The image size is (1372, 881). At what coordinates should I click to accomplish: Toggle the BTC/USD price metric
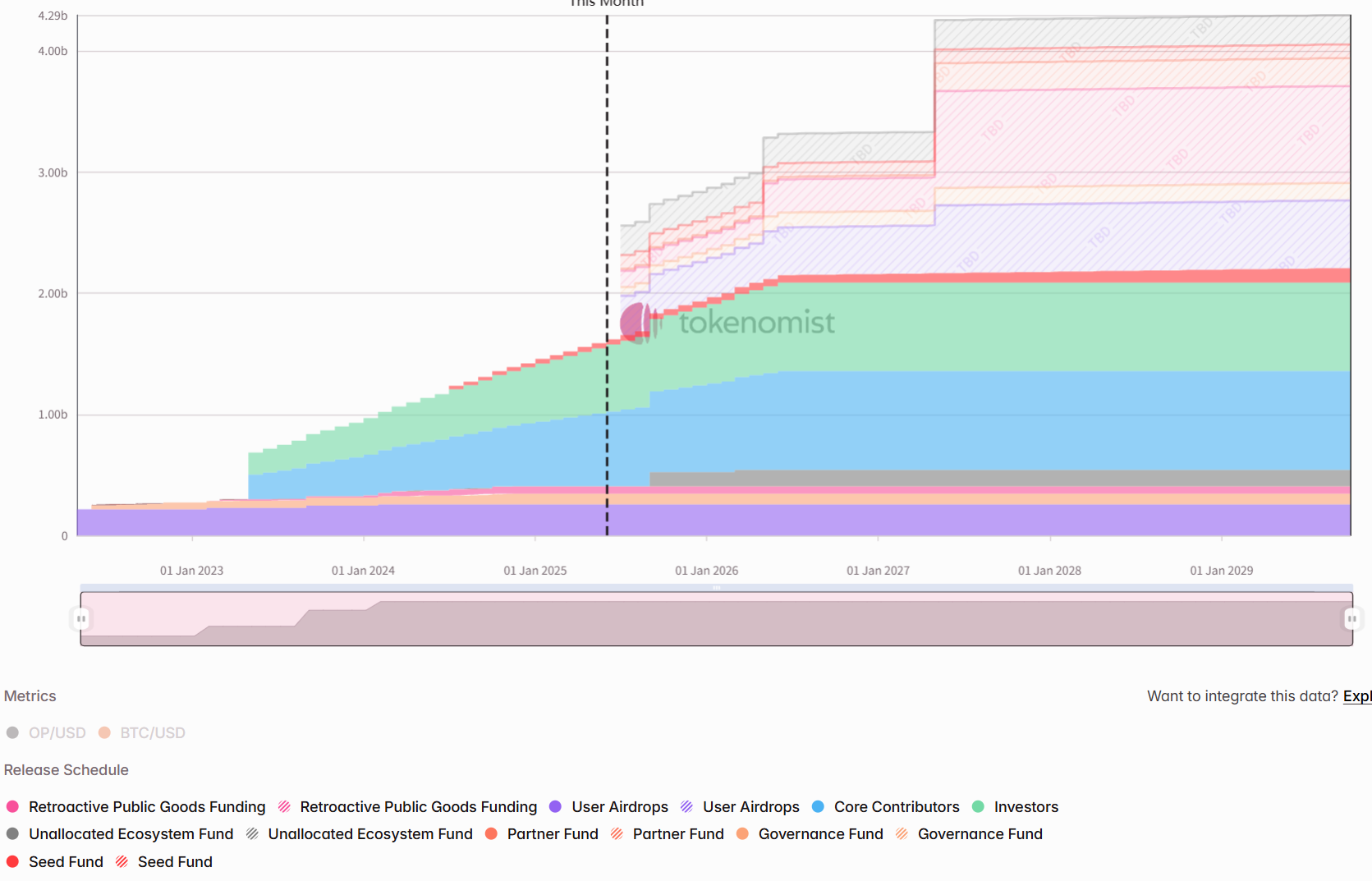coord(141,732)
